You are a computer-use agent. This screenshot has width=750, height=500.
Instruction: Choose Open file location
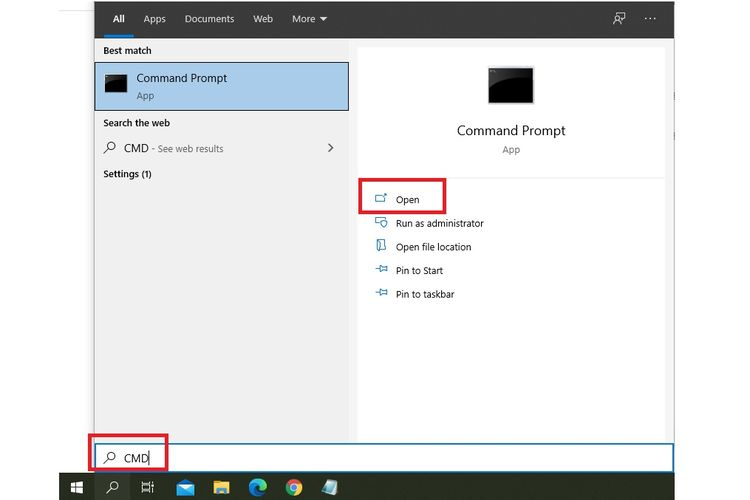click(432, 247)
